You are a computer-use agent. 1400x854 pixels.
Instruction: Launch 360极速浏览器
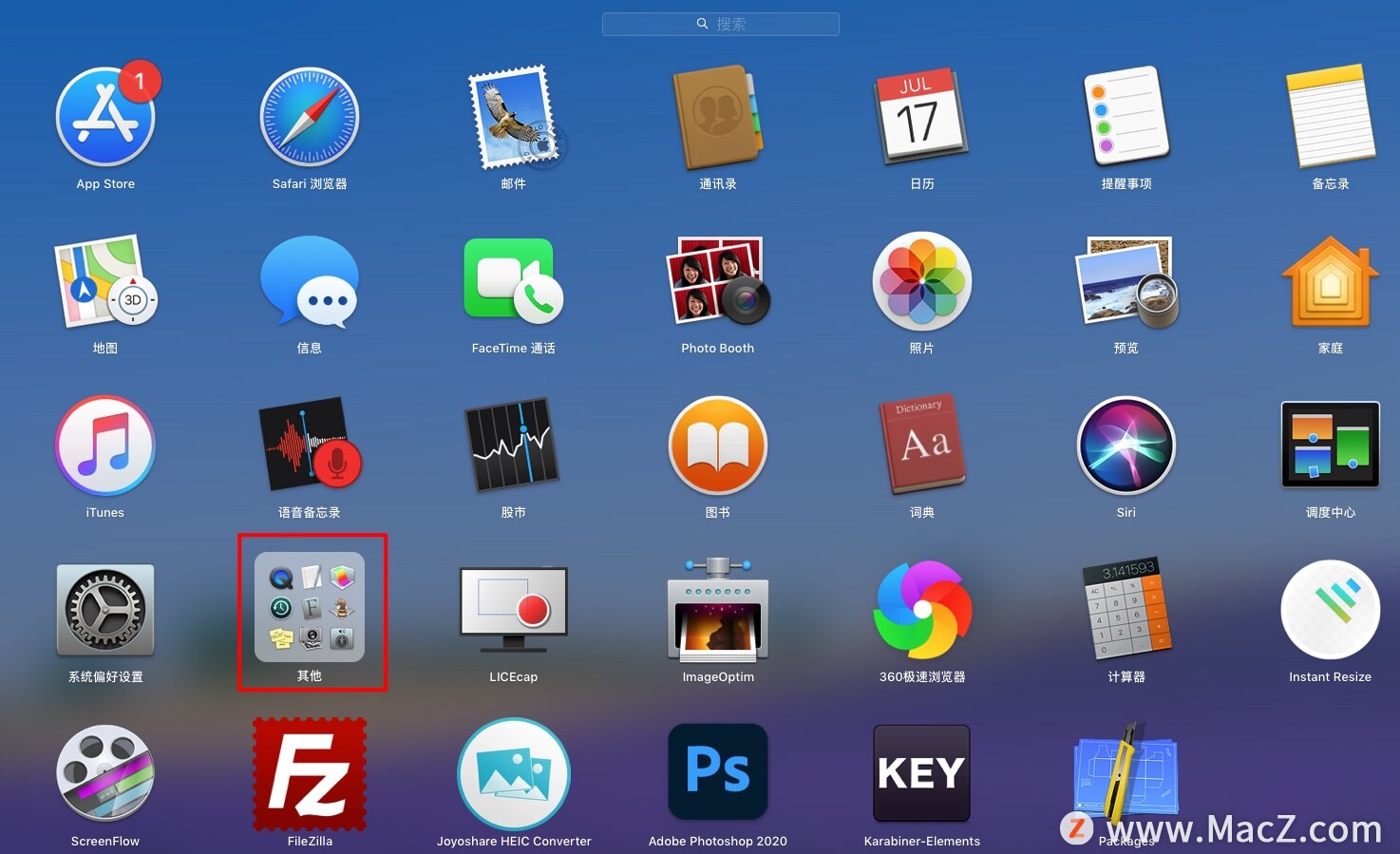tap(921, 610)
